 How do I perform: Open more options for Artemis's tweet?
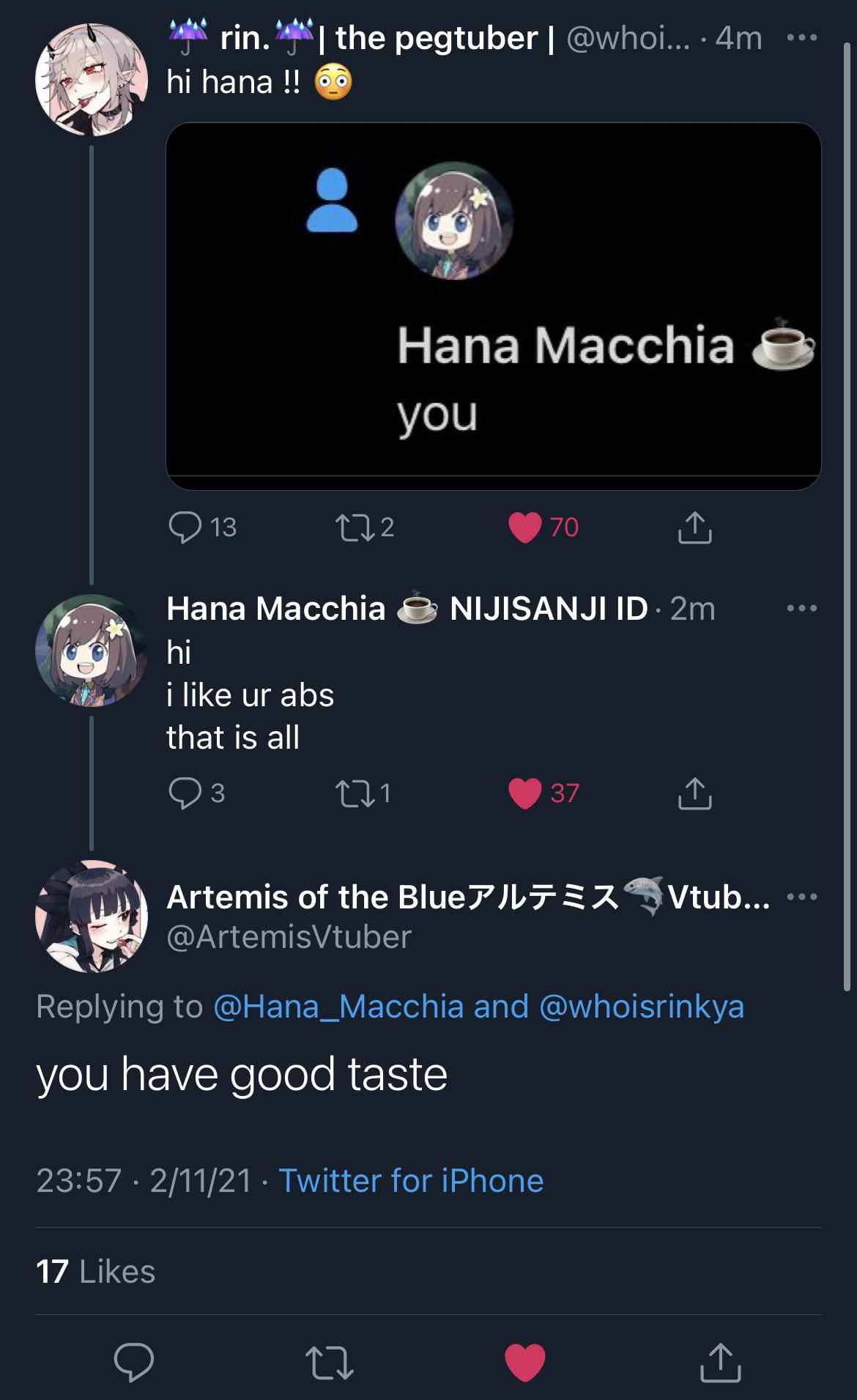tap(802, 897)
